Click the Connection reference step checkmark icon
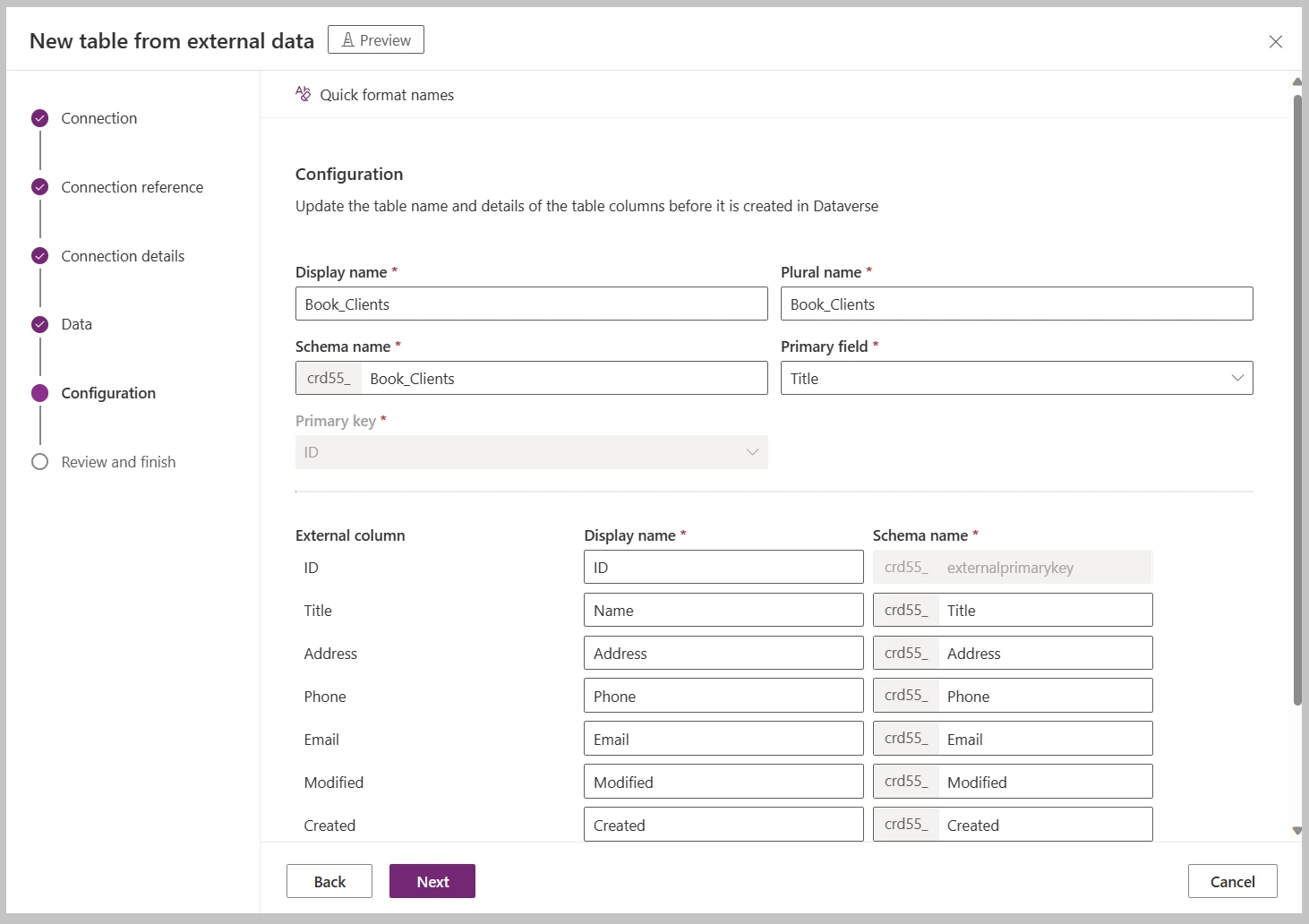The height and width of the screenshot is (924, 1309). pos(40,187)
